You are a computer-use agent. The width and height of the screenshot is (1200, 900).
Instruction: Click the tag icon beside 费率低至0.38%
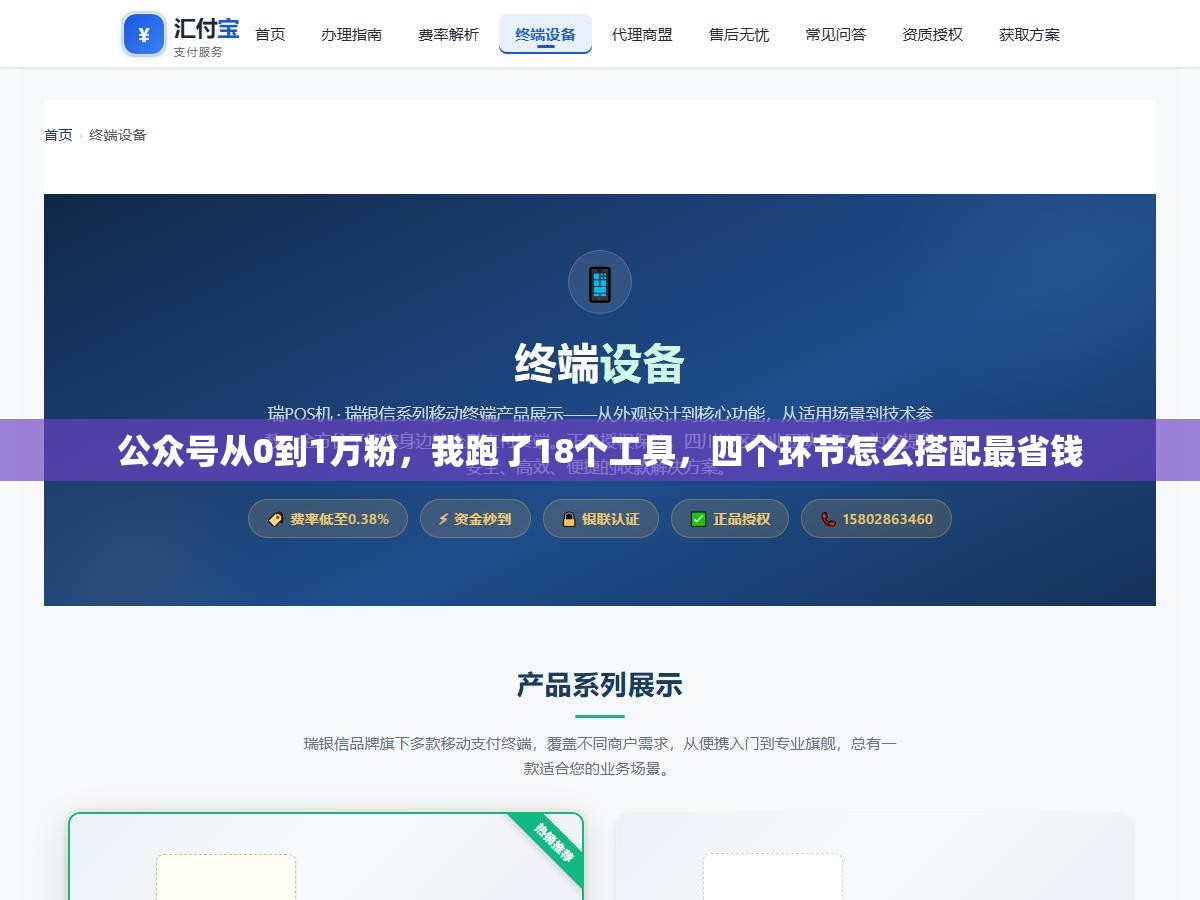[x=275, y=519]
